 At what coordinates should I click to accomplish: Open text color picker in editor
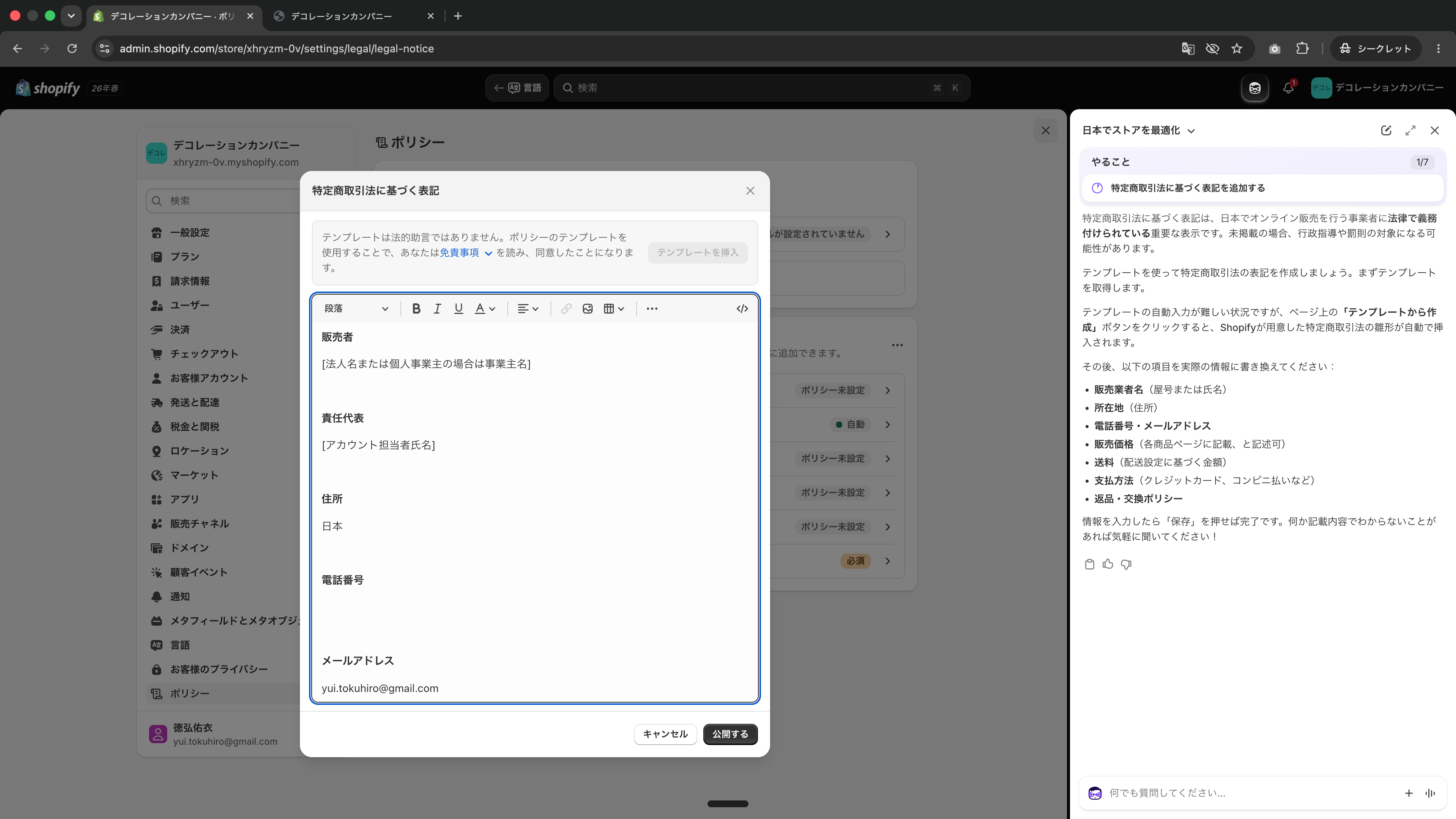coord(485,309)
